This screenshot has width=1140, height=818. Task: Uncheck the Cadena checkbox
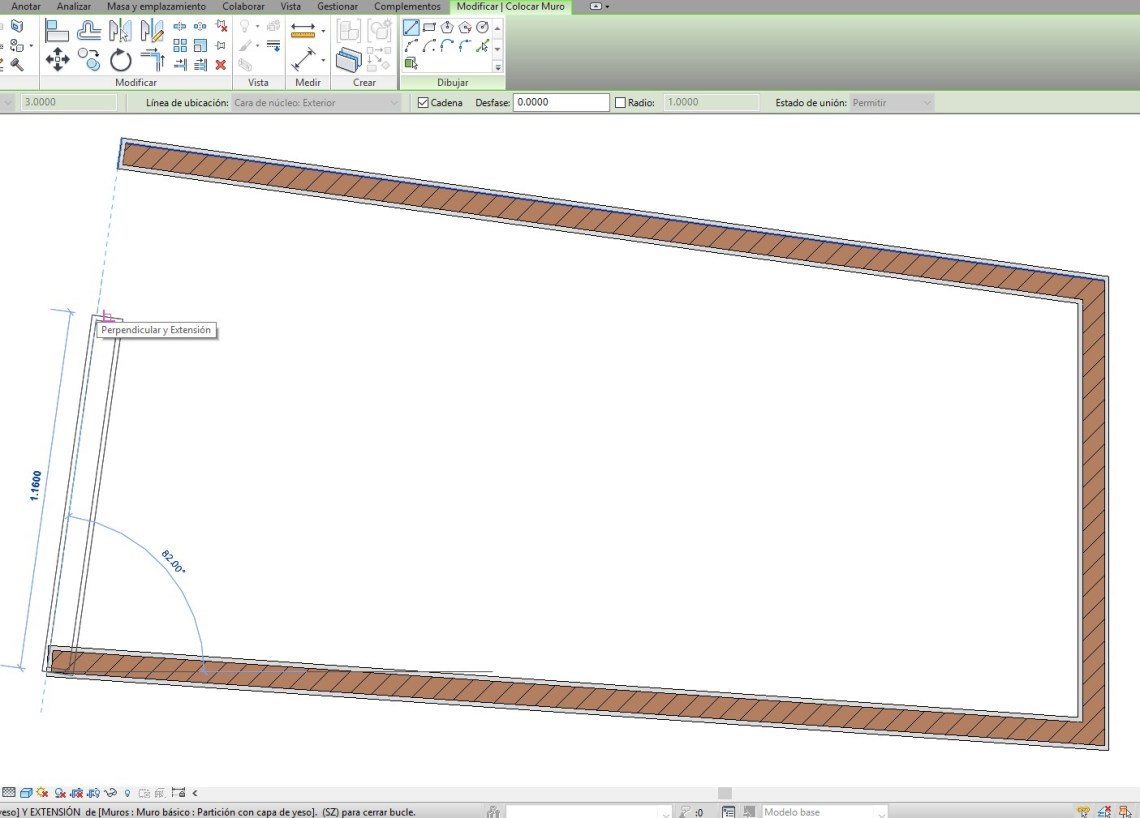click(423, 103)
